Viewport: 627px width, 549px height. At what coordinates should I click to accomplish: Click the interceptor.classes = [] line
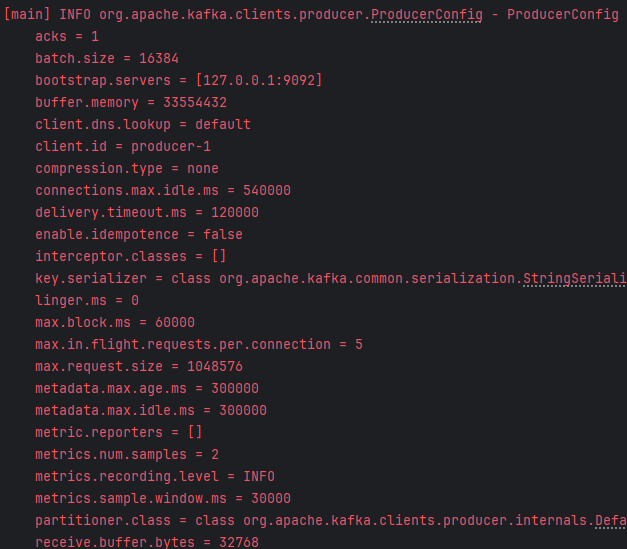tap(131, 257)
